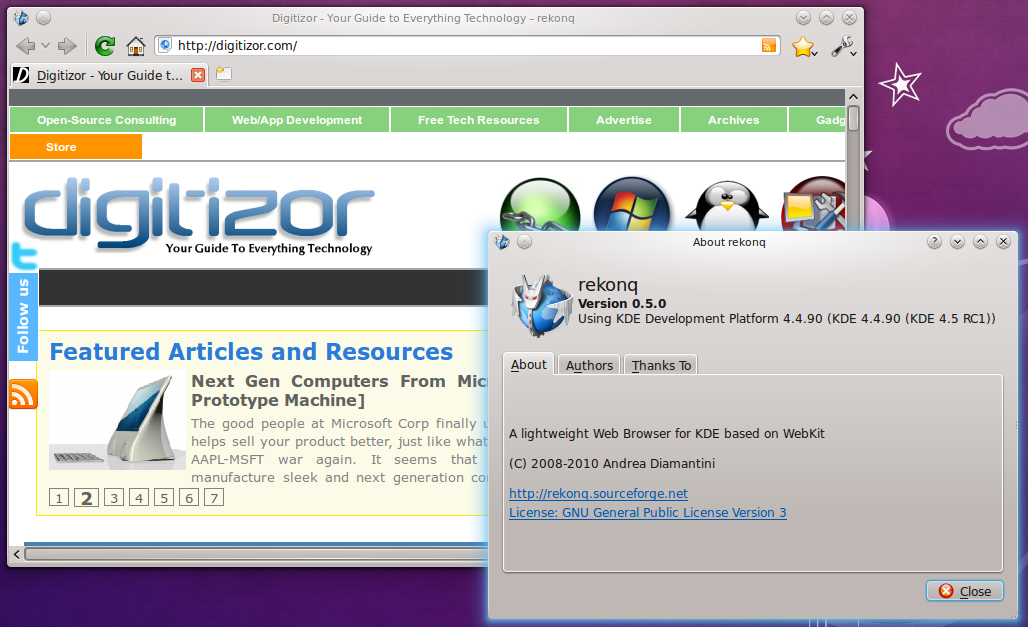The width and height of the screenshot is (1028, 627).
Task: Switch to the Thanks To tab
Action: click(x=661, y=365)
